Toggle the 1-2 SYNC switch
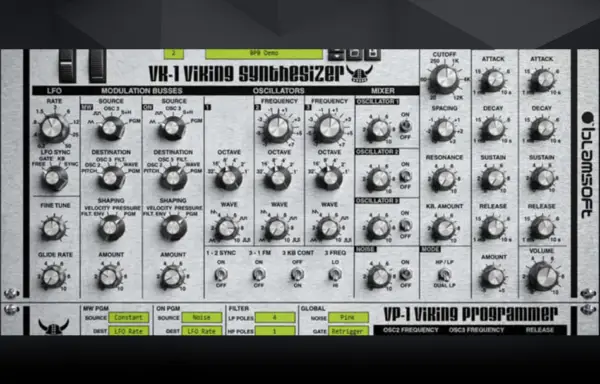This screenshot has height=384, width=600. 221,274
